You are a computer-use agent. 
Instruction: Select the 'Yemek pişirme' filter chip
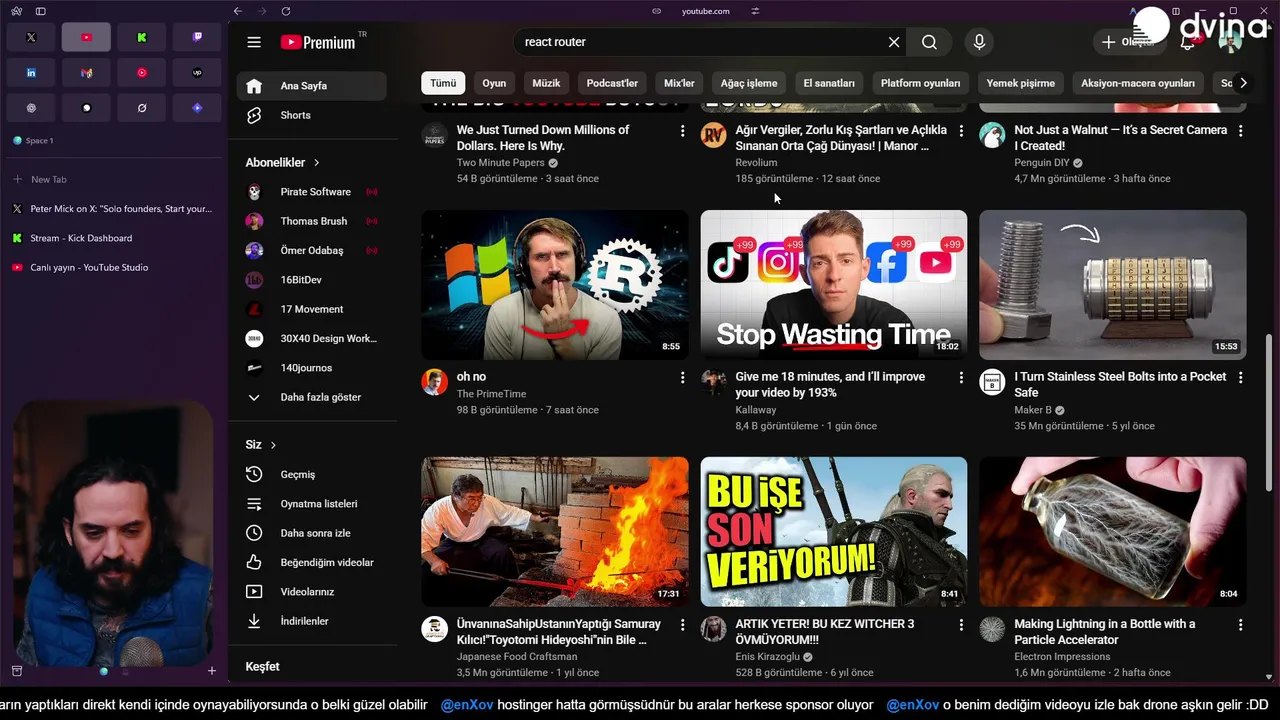click(1021, 83)
